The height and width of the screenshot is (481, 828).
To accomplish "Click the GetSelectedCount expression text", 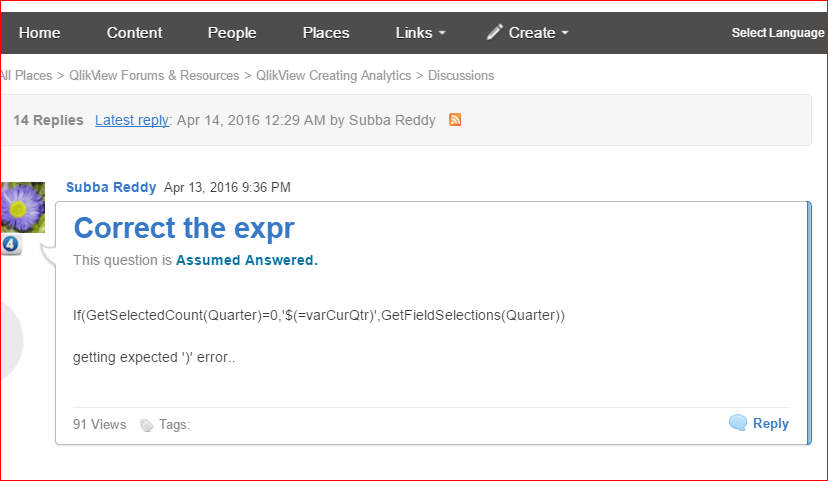I will pyautogui.click(x=319, y=315).
